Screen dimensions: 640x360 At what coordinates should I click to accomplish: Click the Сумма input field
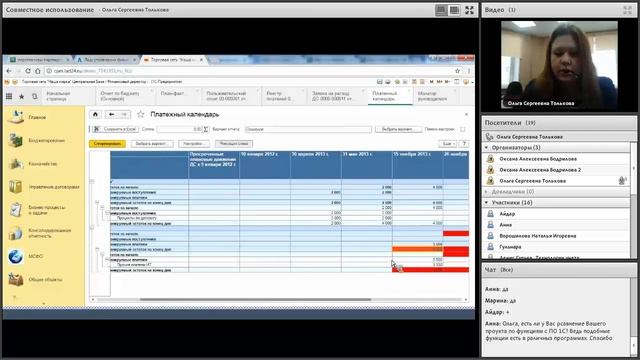(x=179, y=129)
